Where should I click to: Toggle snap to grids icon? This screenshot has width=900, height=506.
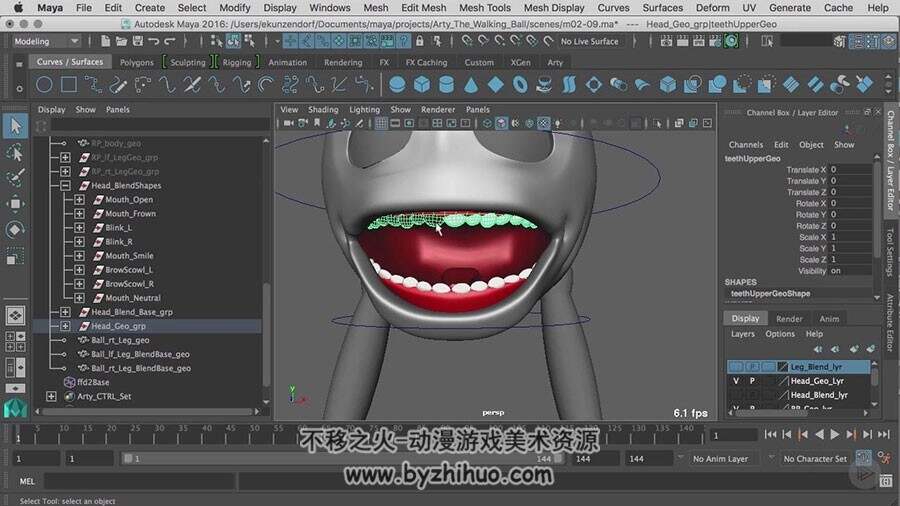[x=467, y=41]
